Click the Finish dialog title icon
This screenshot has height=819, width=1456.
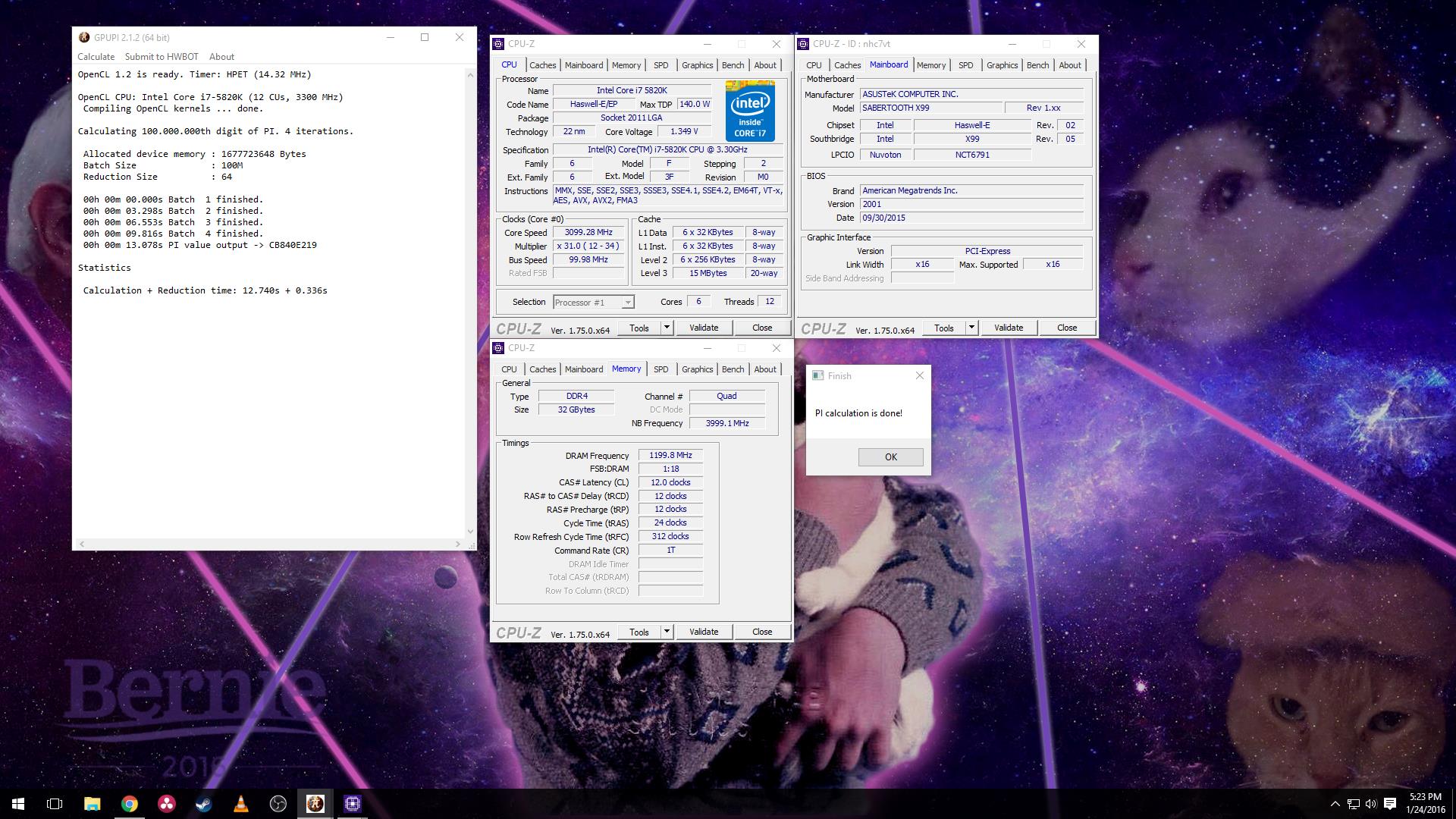click(817, 375)
